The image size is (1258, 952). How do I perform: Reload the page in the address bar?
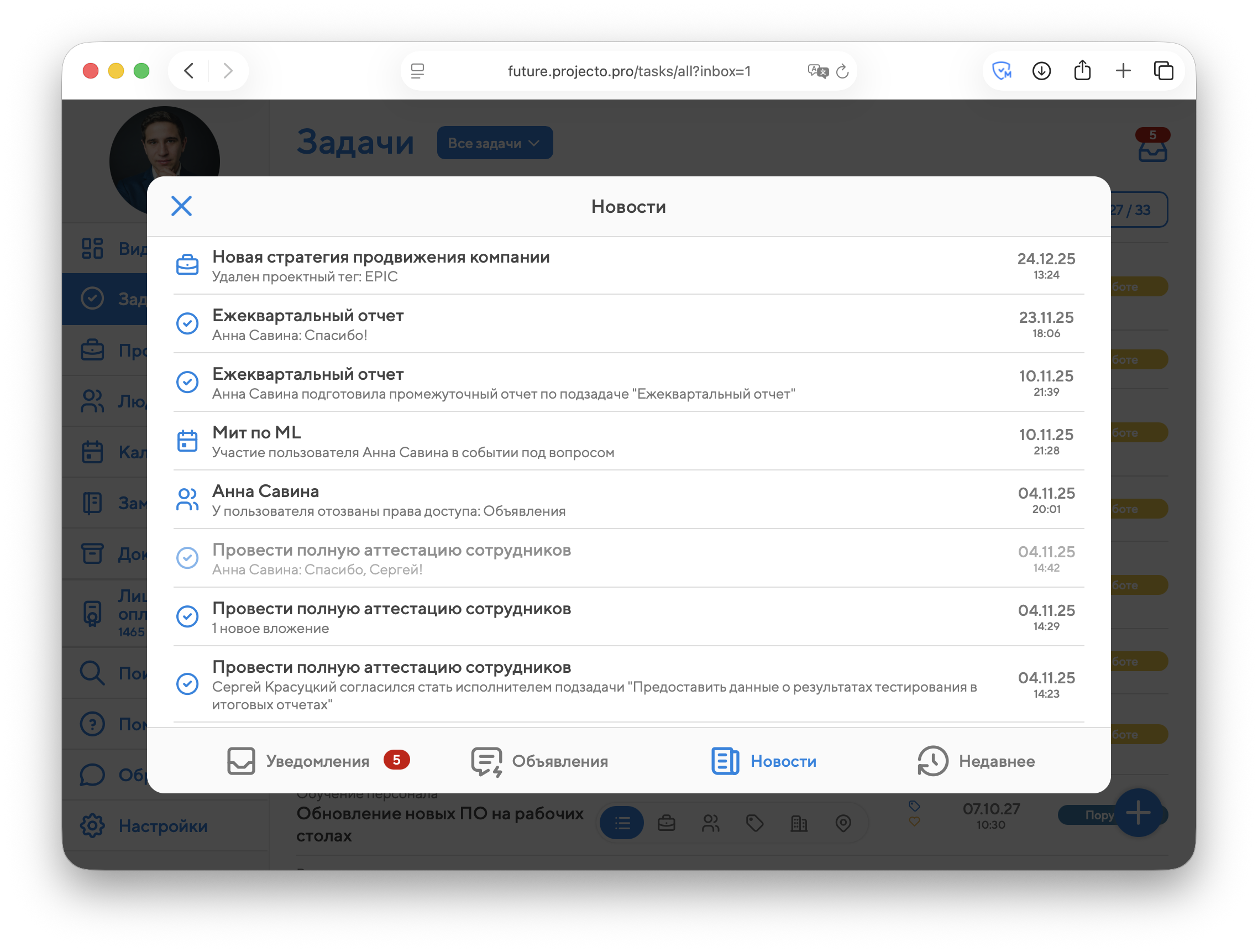[842, 71]
